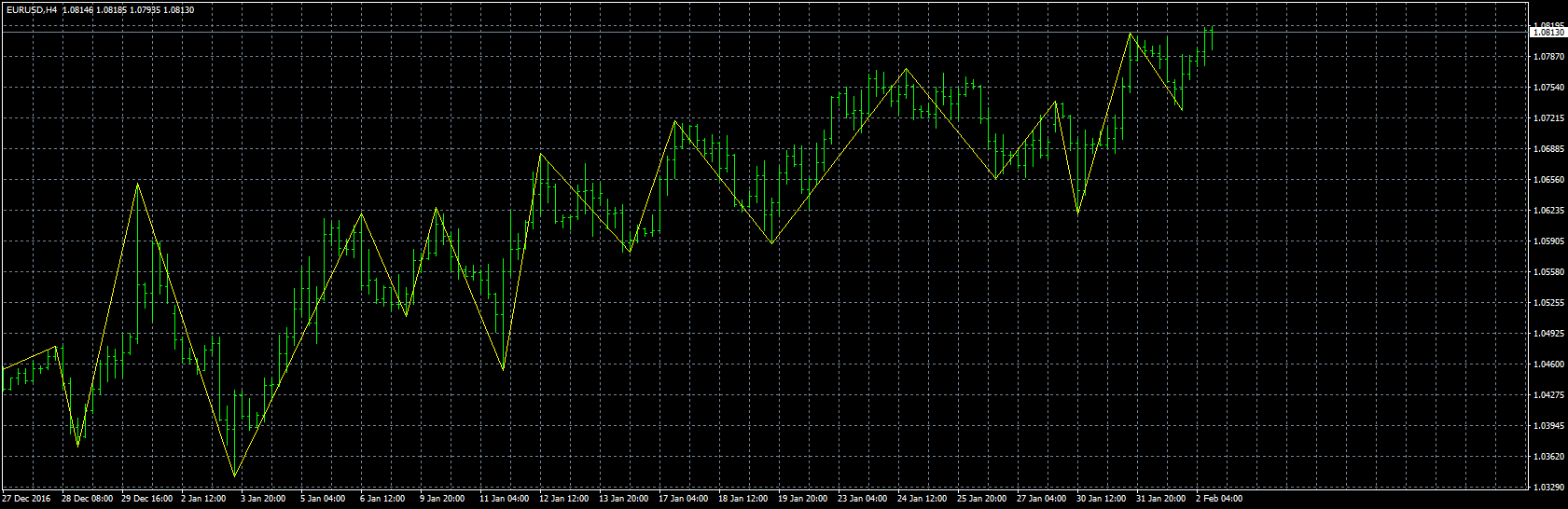The height and width of the screenshot is (509, 1568).
Task: Click the 1.03620 price axis label
Action: pyautogui.click(x=1549, y=457)
